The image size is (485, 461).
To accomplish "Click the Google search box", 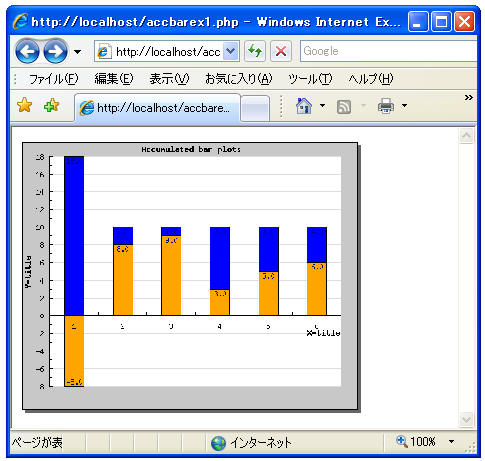I will (388, 51).
